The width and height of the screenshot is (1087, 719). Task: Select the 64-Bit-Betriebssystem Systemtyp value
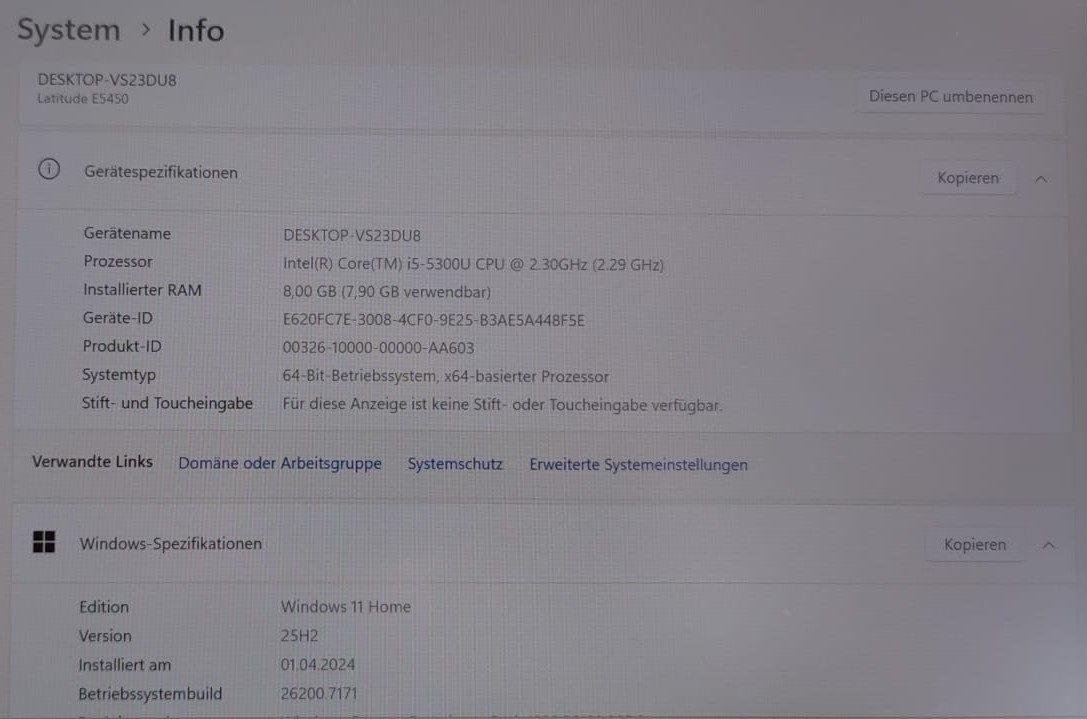(x=445, y=376)
